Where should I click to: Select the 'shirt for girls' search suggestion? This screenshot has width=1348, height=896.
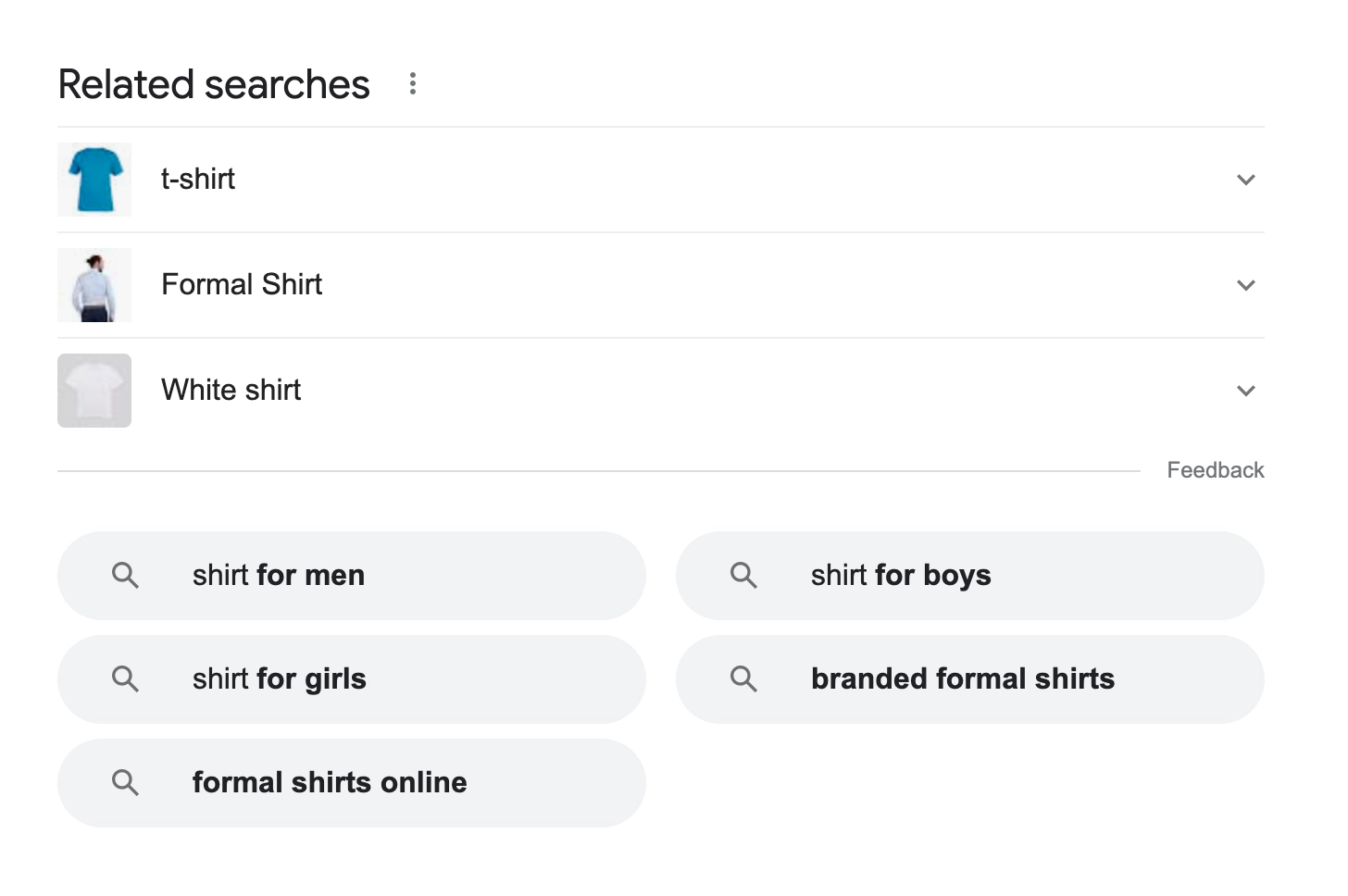279,678
